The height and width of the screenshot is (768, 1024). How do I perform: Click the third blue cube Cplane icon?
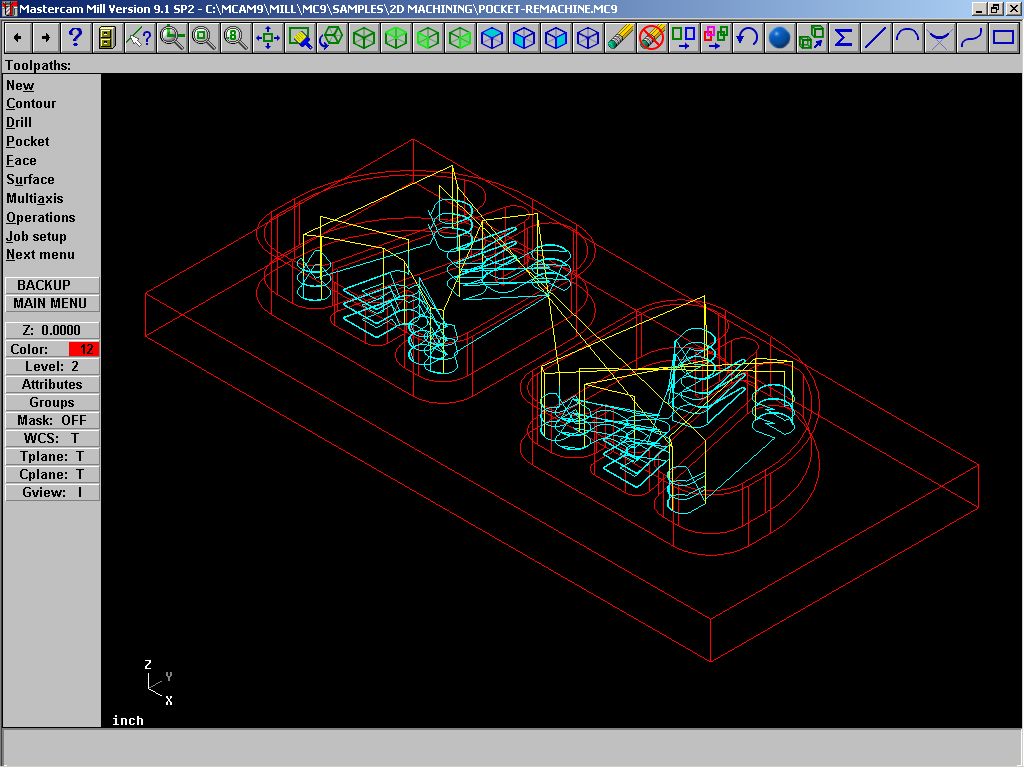click(x=556, y=38)
